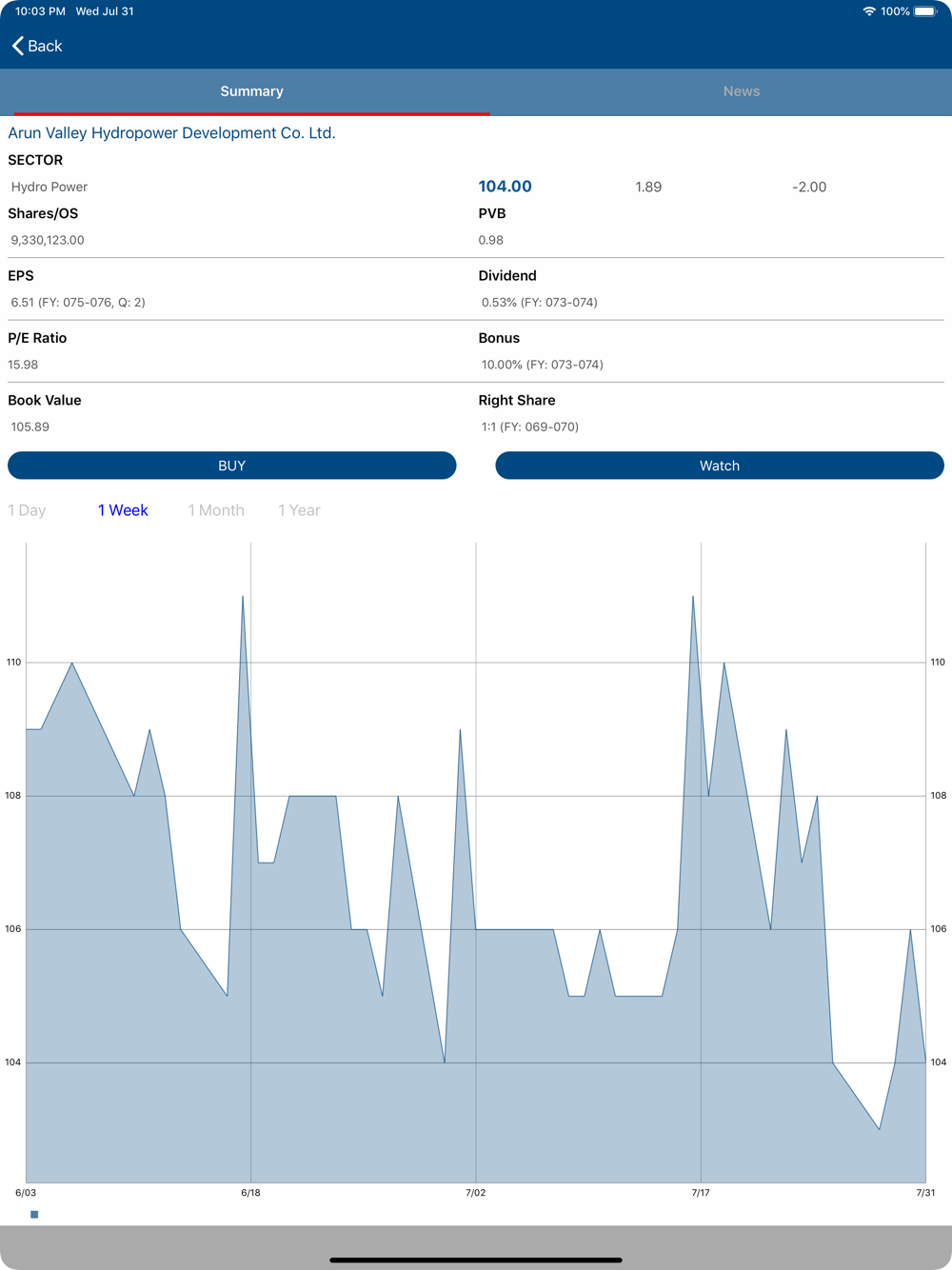Tap the PVB value 0.98

point(491,240)
